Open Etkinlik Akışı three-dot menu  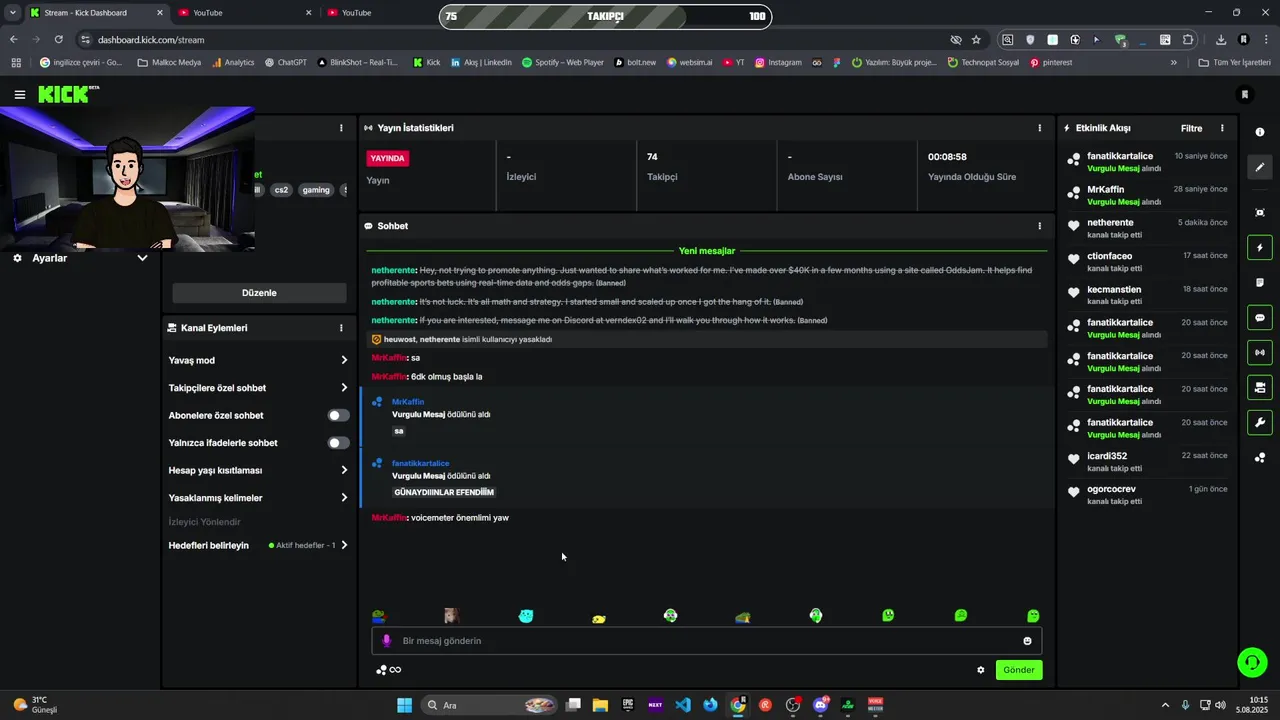coord(1221,128)
